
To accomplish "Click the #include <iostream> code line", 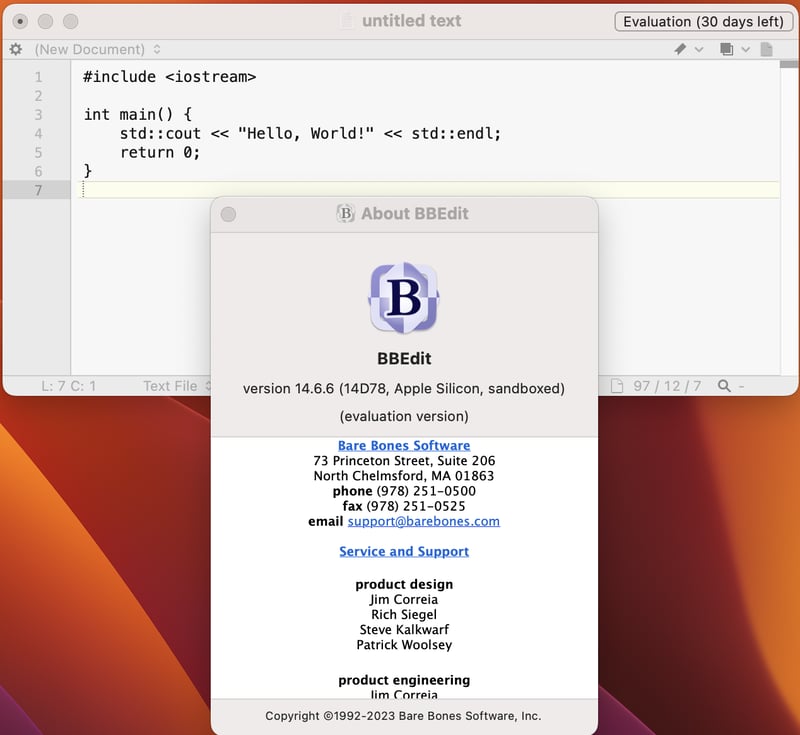I will [169, 77].
